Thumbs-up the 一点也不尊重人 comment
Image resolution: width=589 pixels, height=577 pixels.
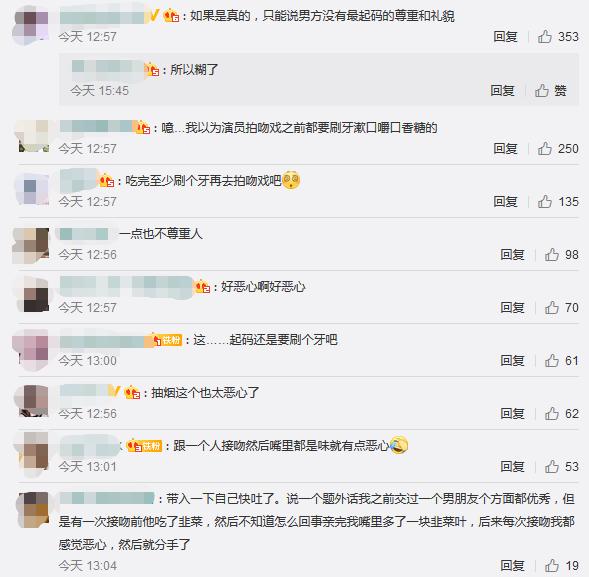click(x=552, y=255)
